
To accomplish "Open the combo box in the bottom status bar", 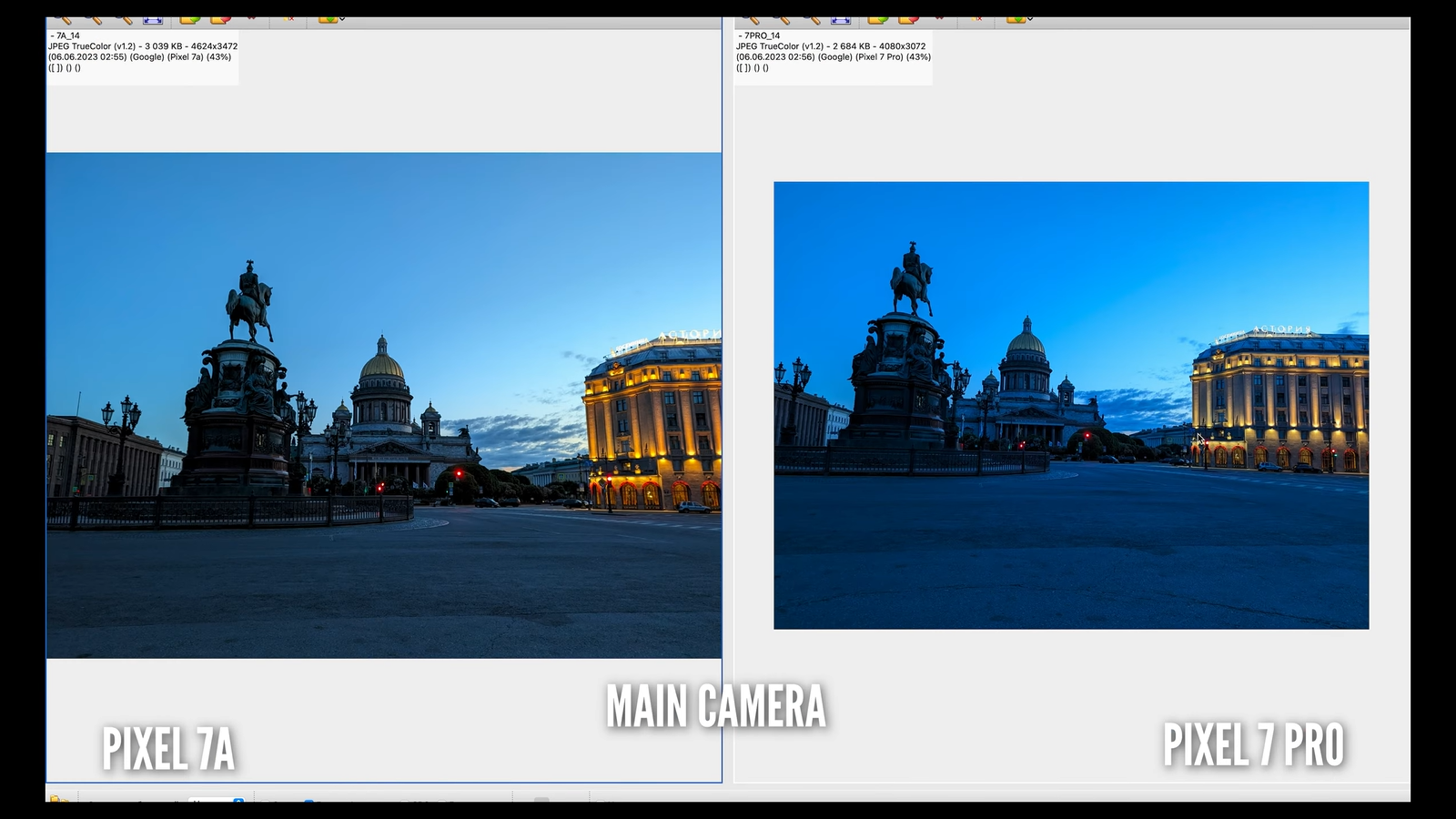I will pyautogui.click(x=216, y=800).
